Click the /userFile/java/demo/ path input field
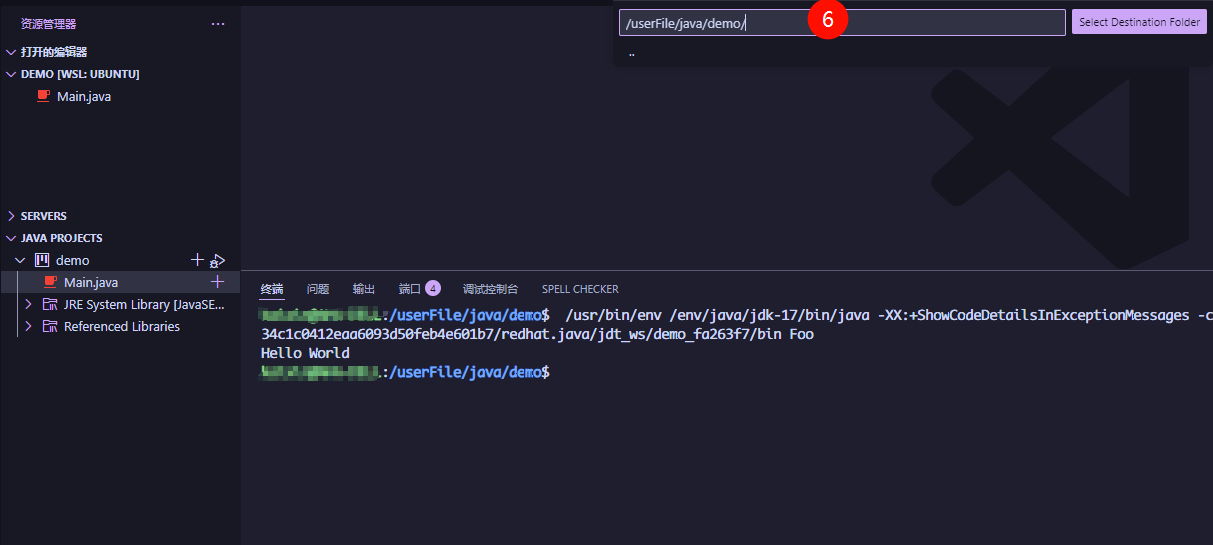The width and height of the screenshot is (1213, 545). click(x=842, y=23)
